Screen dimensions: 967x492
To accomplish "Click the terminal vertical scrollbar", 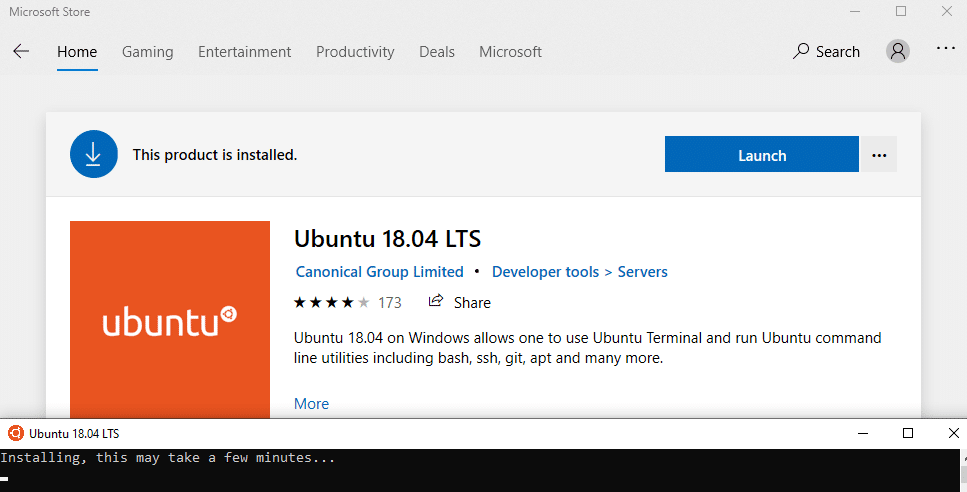I will point(963,470).
